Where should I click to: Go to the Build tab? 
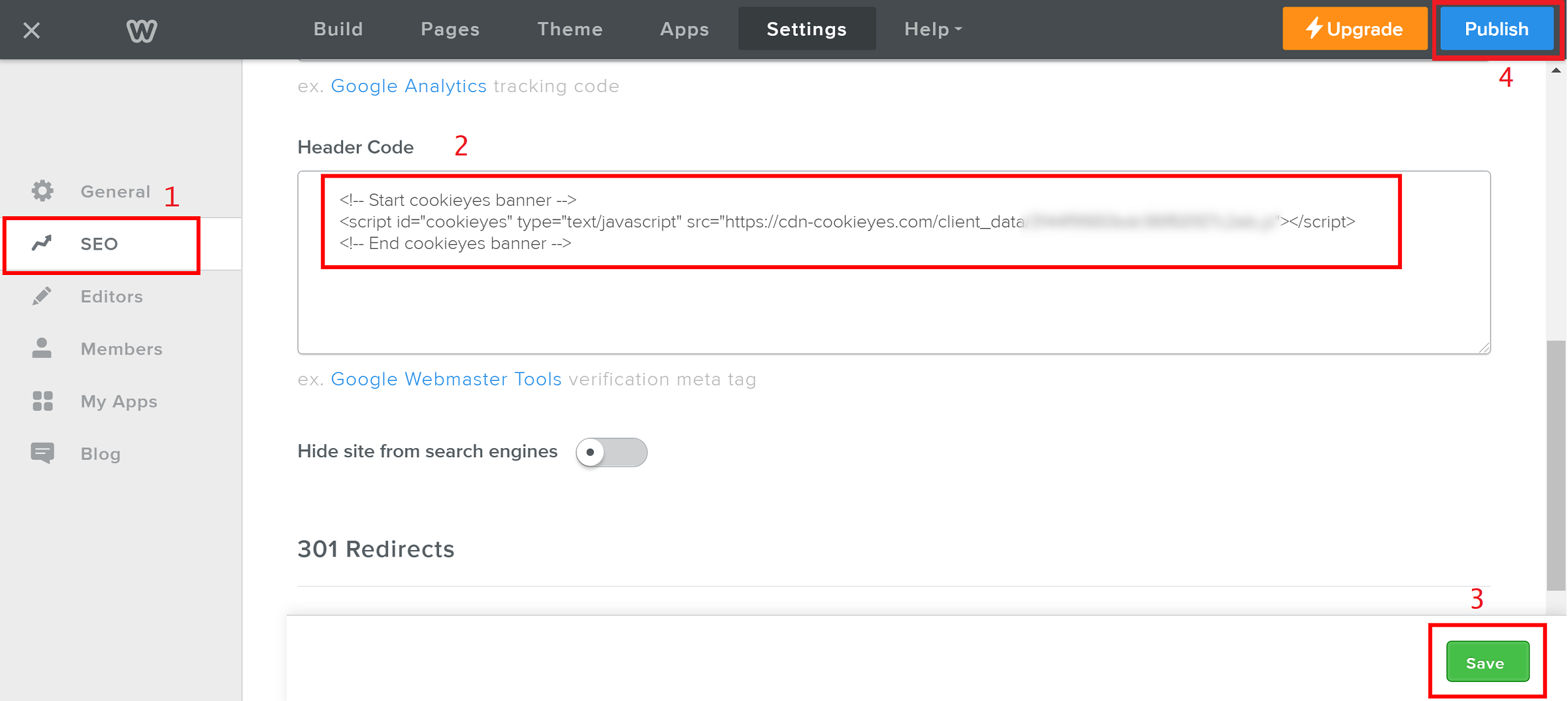(338, 29)
